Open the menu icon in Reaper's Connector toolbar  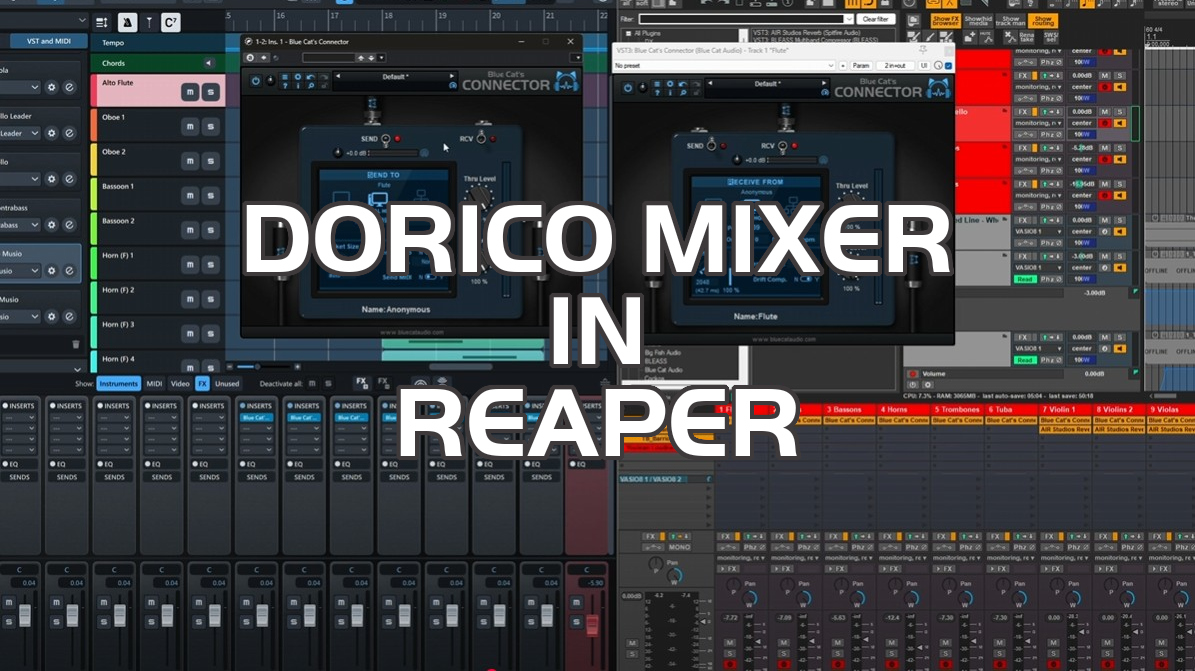pos(657,85)
